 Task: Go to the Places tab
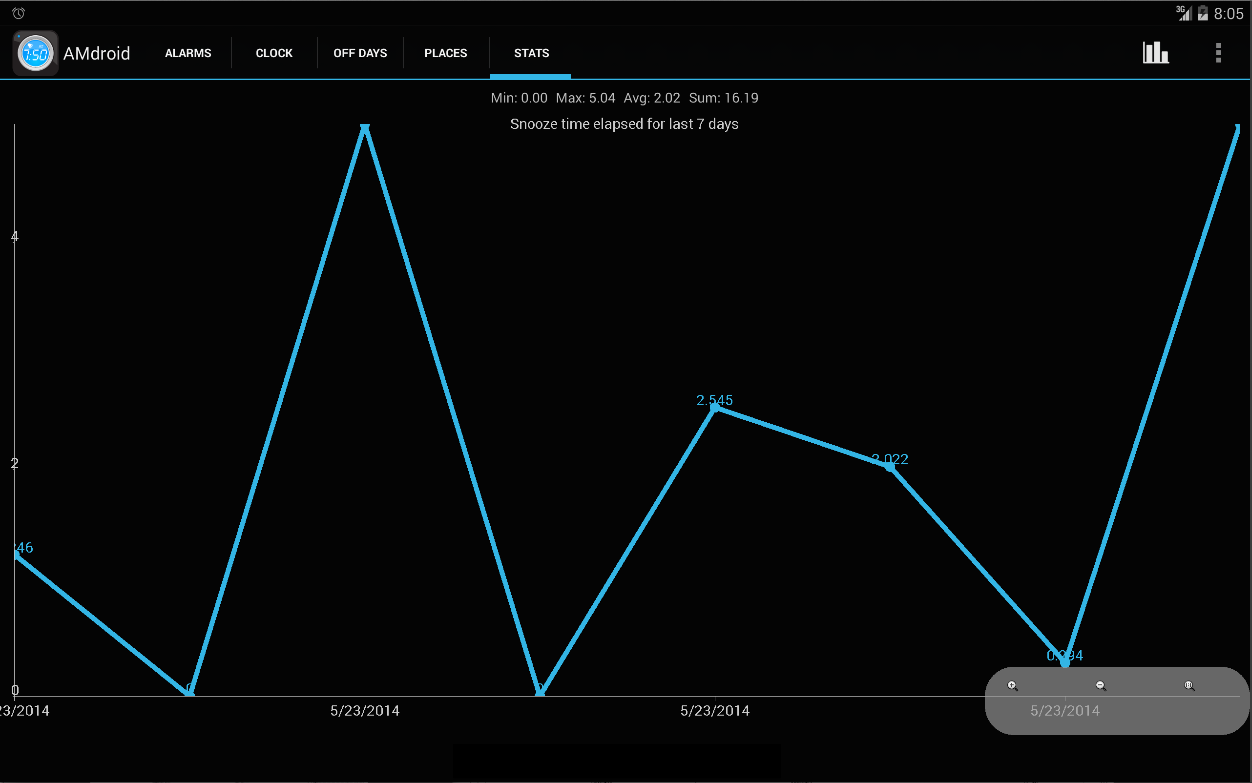click(446, 53)
